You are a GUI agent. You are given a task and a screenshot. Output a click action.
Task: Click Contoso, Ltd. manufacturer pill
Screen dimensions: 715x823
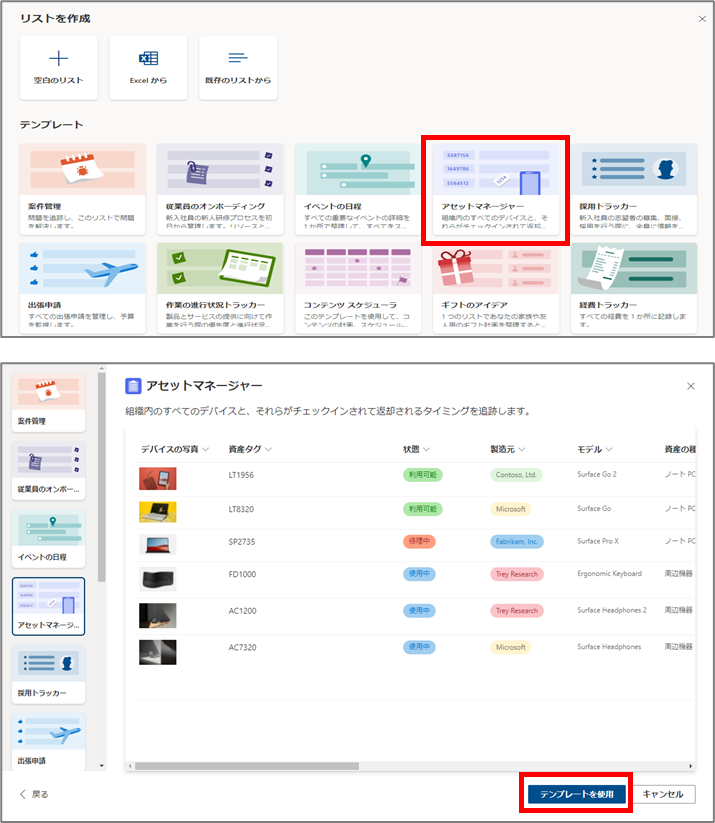pyautogui.click(x=516, y=474)
